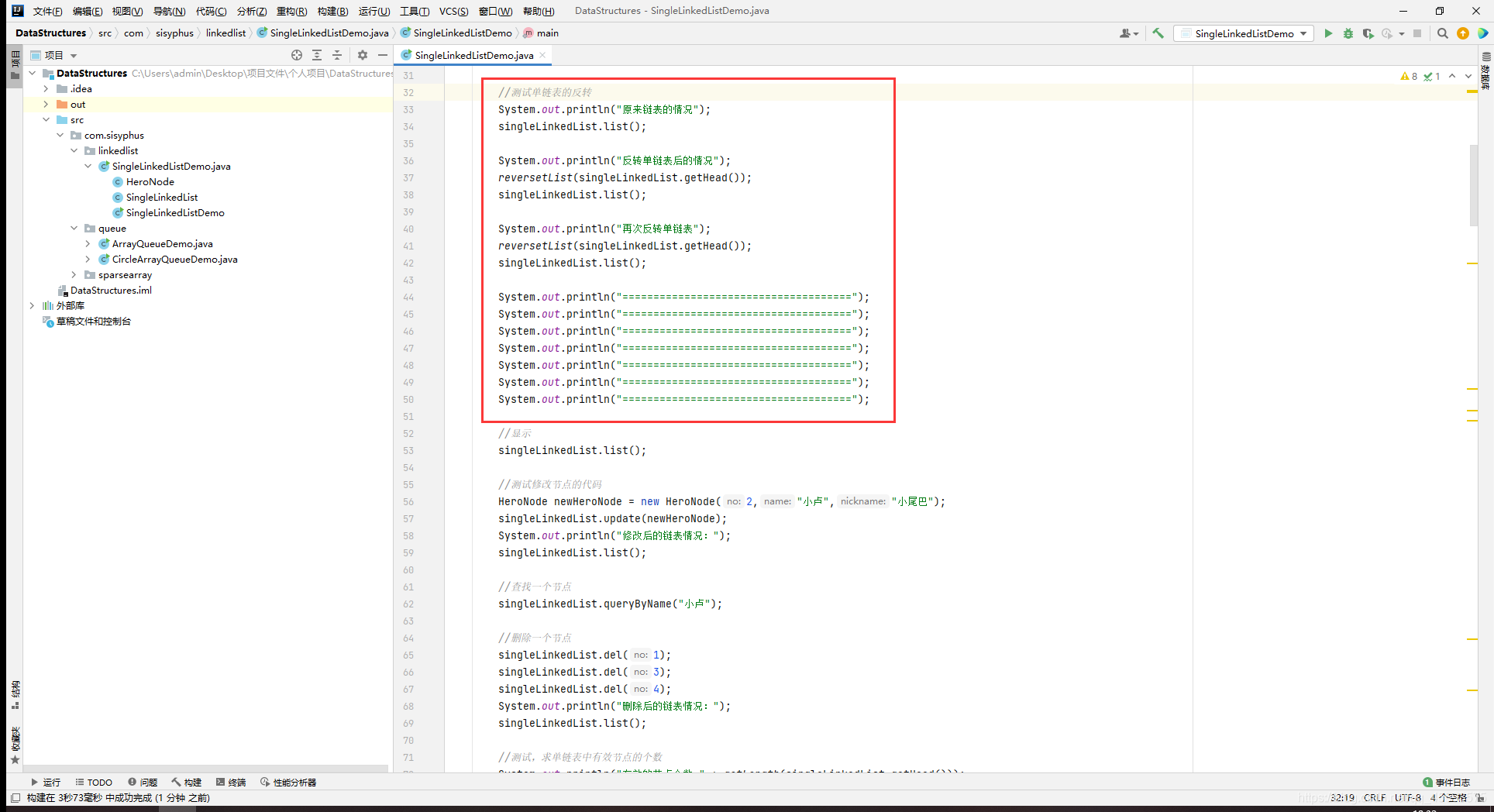Open the 终端 tool window
The image size is (1494, 812).
coord(231,782)
